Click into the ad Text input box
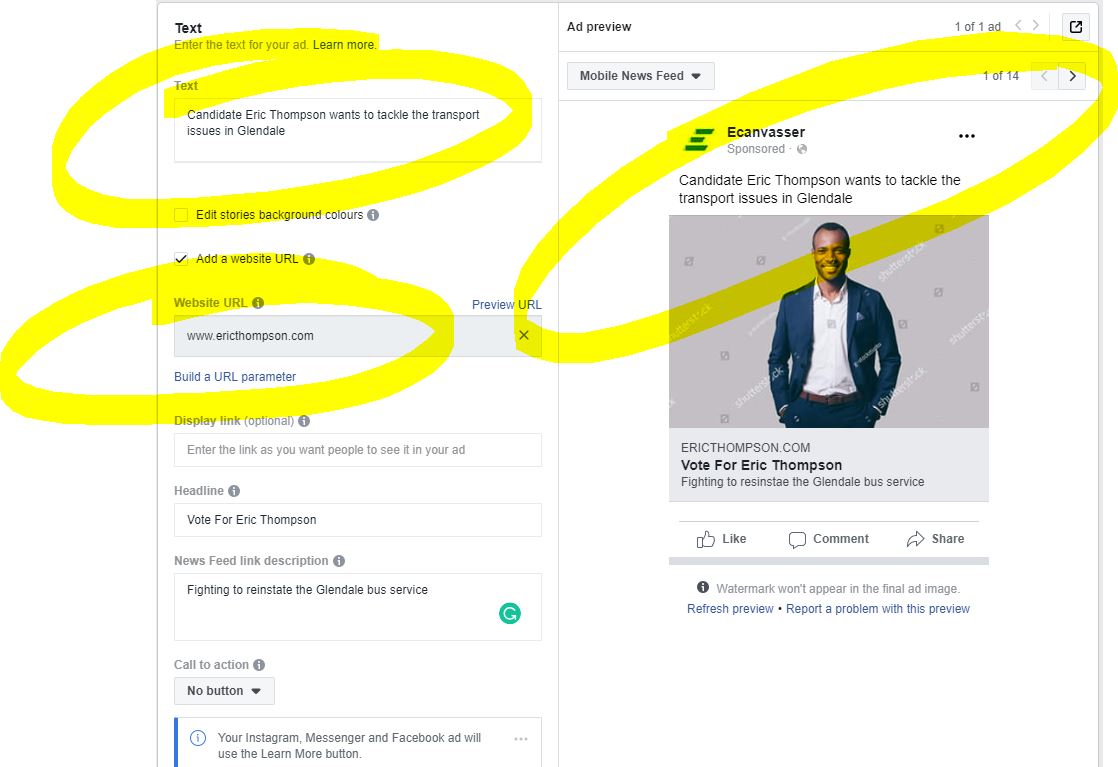 click(x=357, y=130)
